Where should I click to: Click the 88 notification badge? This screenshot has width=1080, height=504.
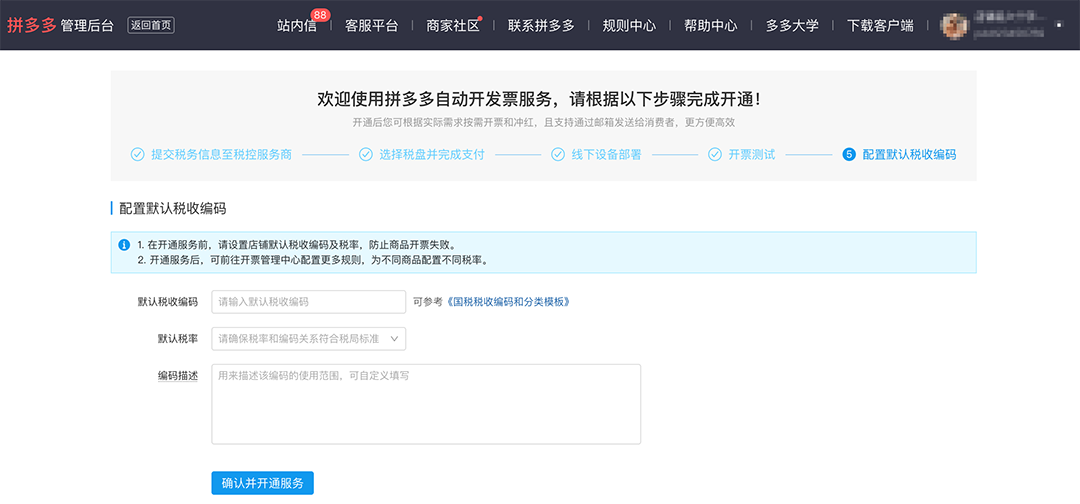click(x=320, y=14)
